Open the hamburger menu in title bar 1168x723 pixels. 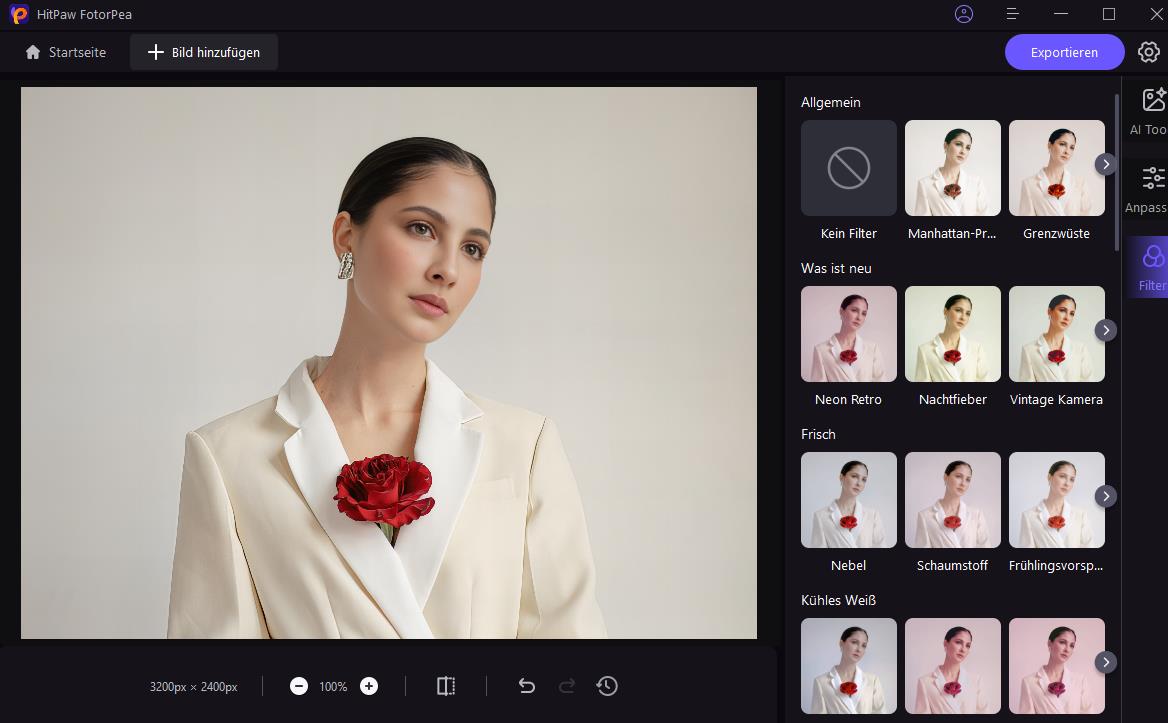coord(1012,14)
